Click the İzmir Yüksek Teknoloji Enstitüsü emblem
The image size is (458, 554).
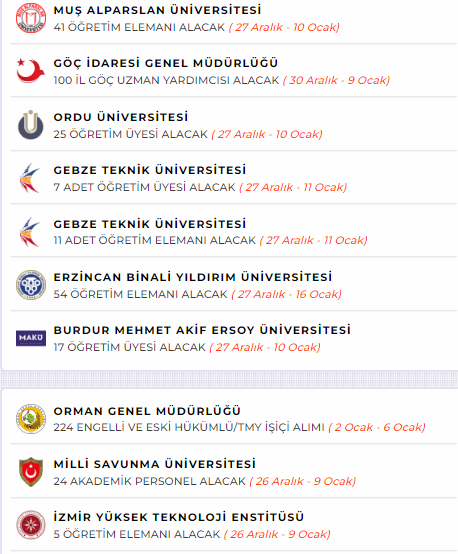[31, 525]
